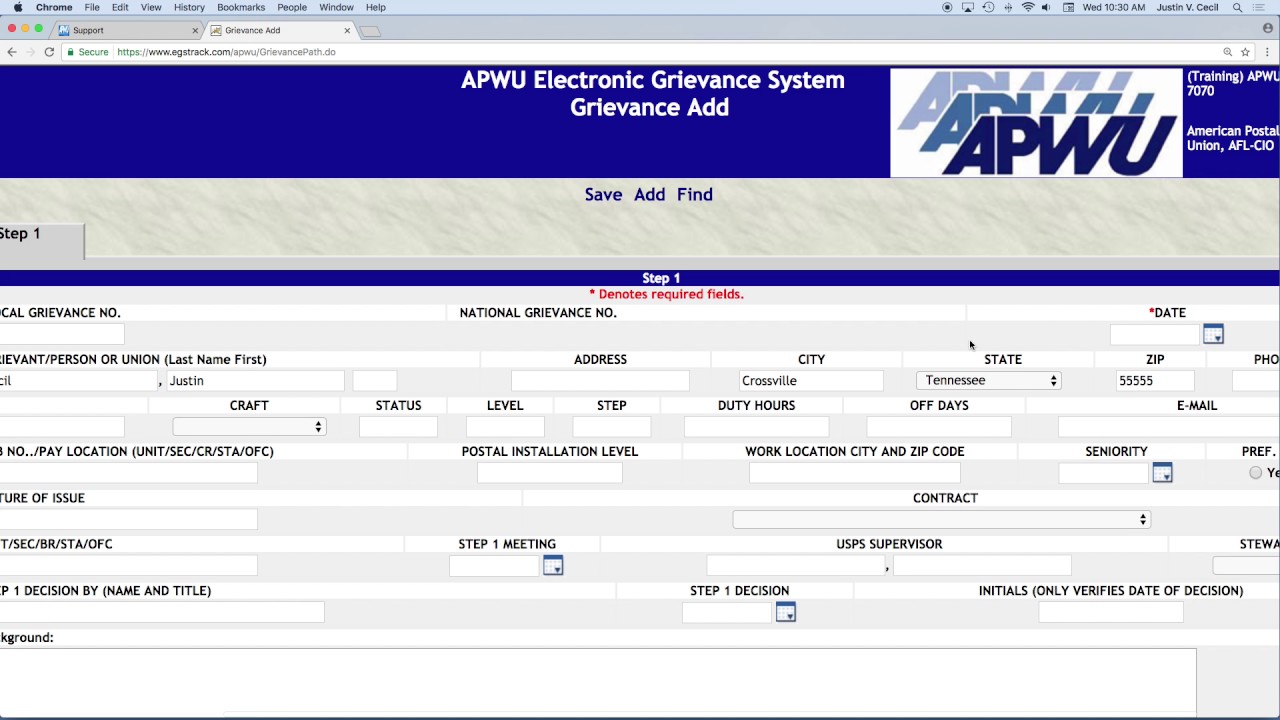Click the volume icon in menu bar
The height and width of the screenshot is (720, 1280).
(1047, 7)
